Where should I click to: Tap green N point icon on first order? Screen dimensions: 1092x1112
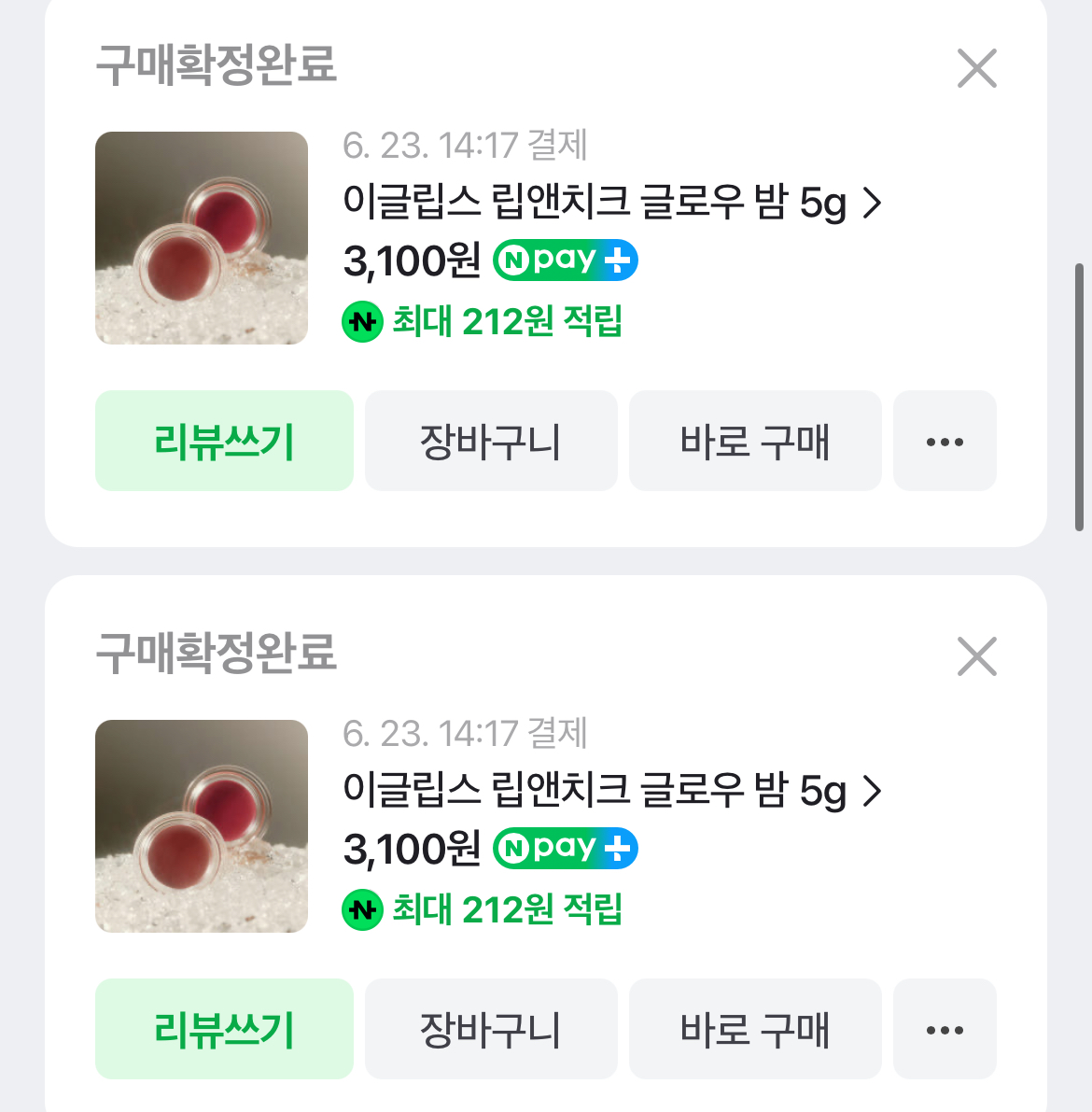coord(362,322)
